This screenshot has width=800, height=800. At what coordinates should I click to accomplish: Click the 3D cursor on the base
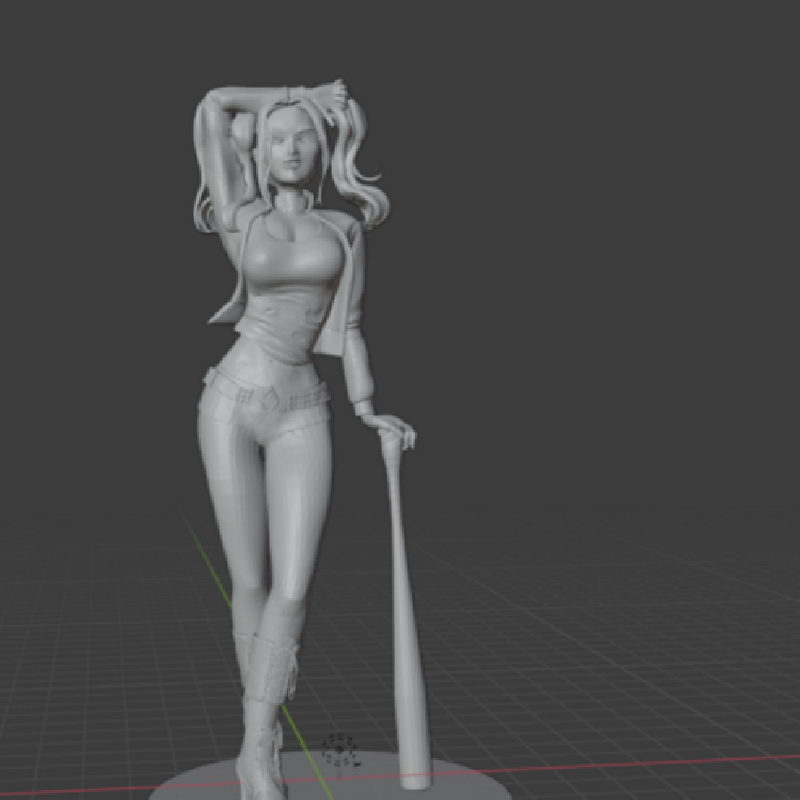point(340,750)
